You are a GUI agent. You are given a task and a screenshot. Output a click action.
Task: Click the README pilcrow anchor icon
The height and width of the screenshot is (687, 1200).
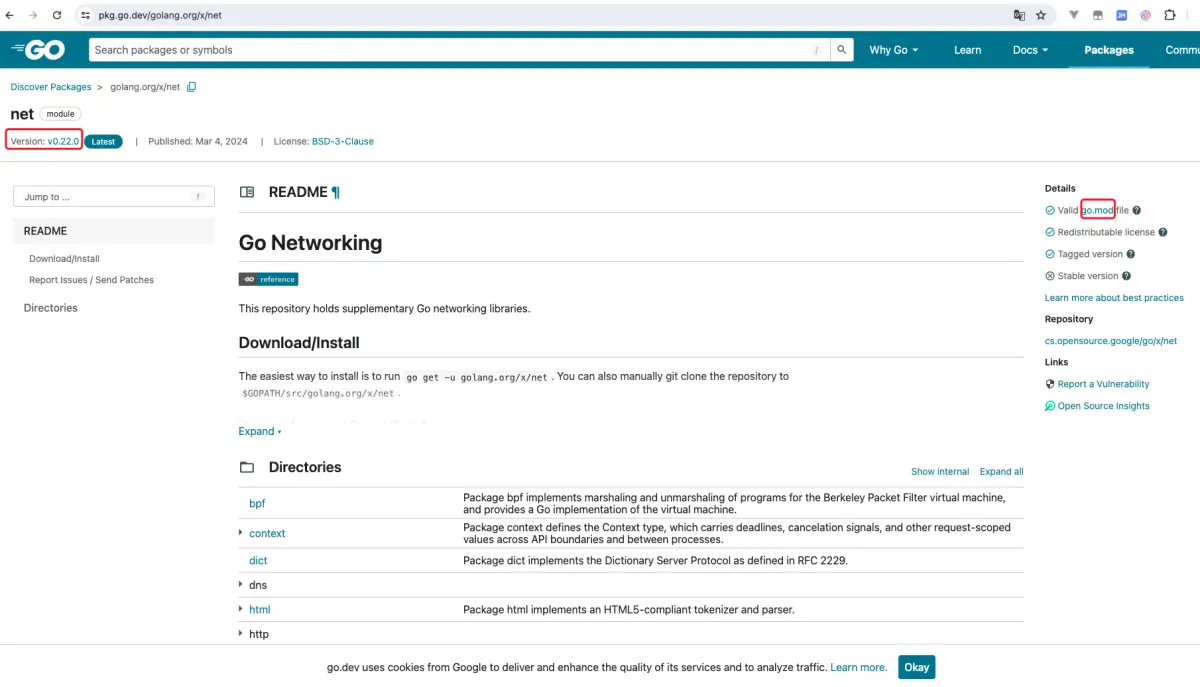click(336, 192)
